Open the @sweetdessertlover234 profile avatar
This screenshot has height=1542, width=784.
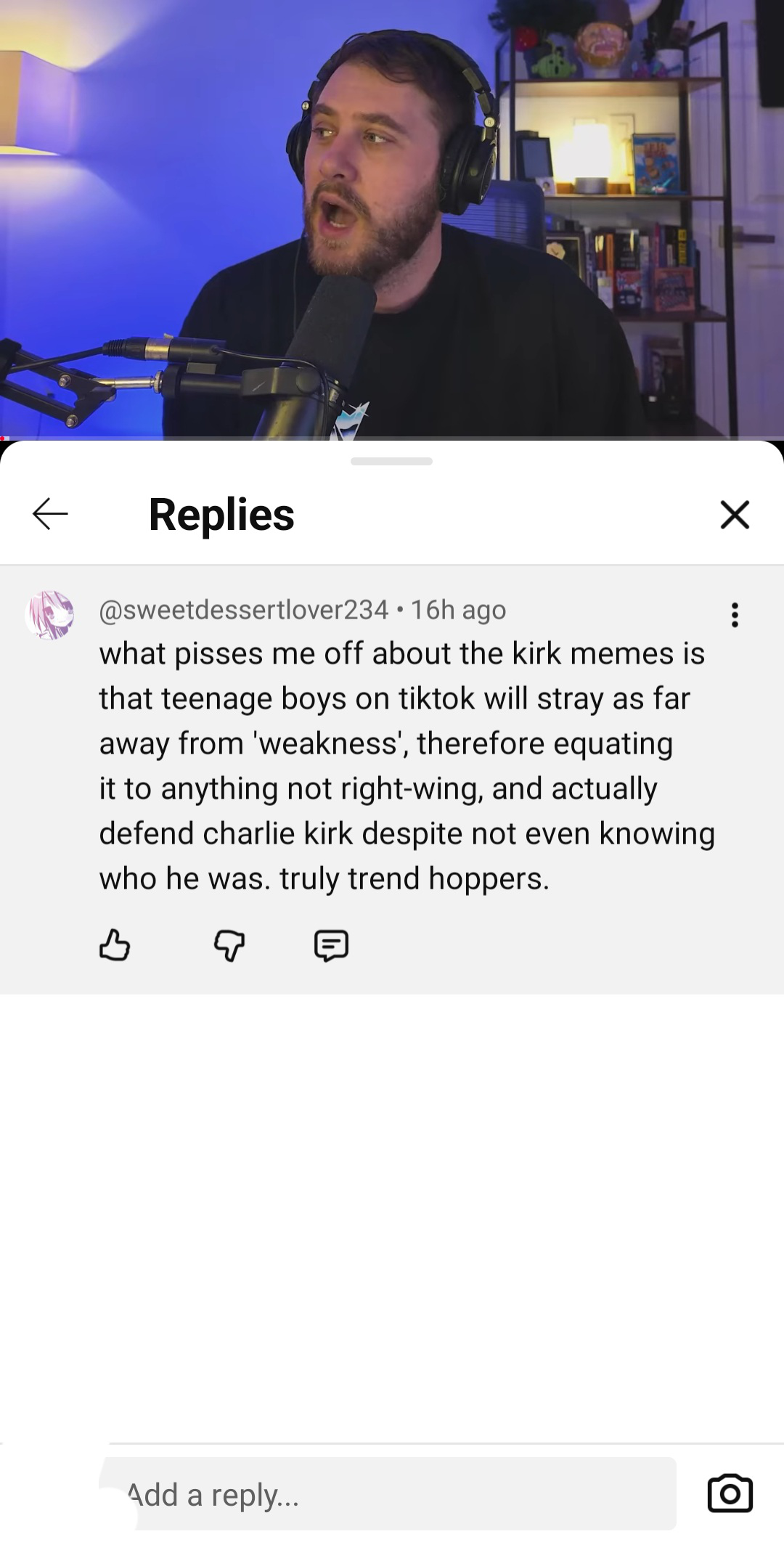click(50, 615)
